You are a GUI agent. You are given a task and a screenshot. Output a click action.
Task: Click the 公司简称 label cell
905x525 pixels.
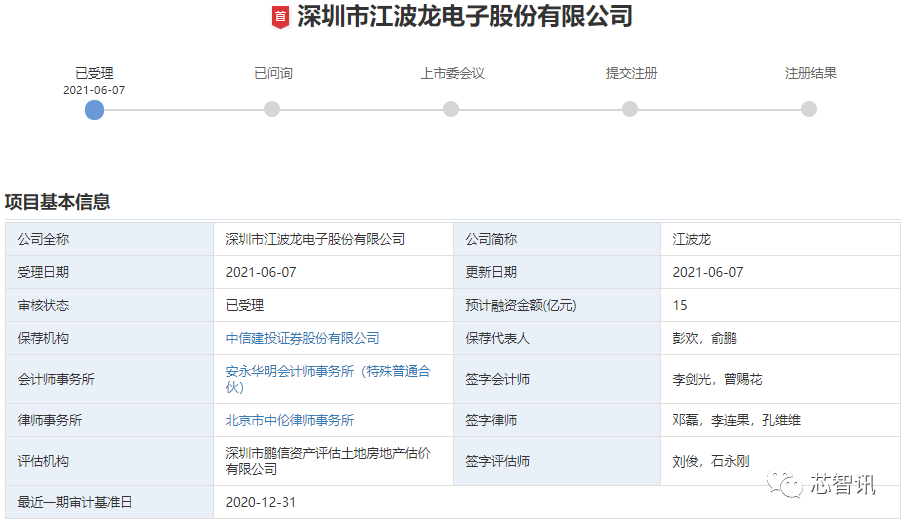click(557, 239)
